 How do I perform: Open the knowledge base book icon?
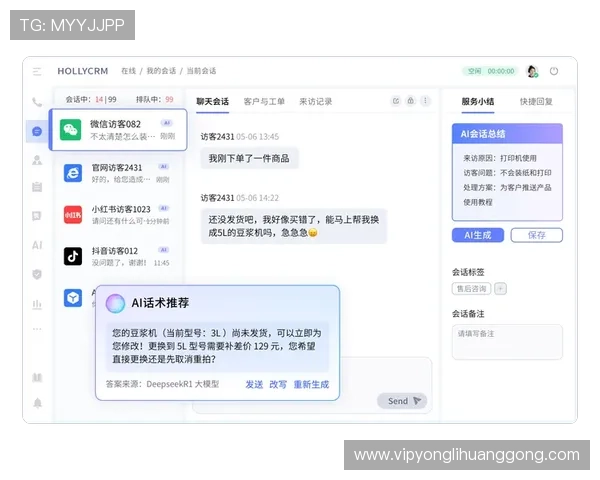coord(37,378)
